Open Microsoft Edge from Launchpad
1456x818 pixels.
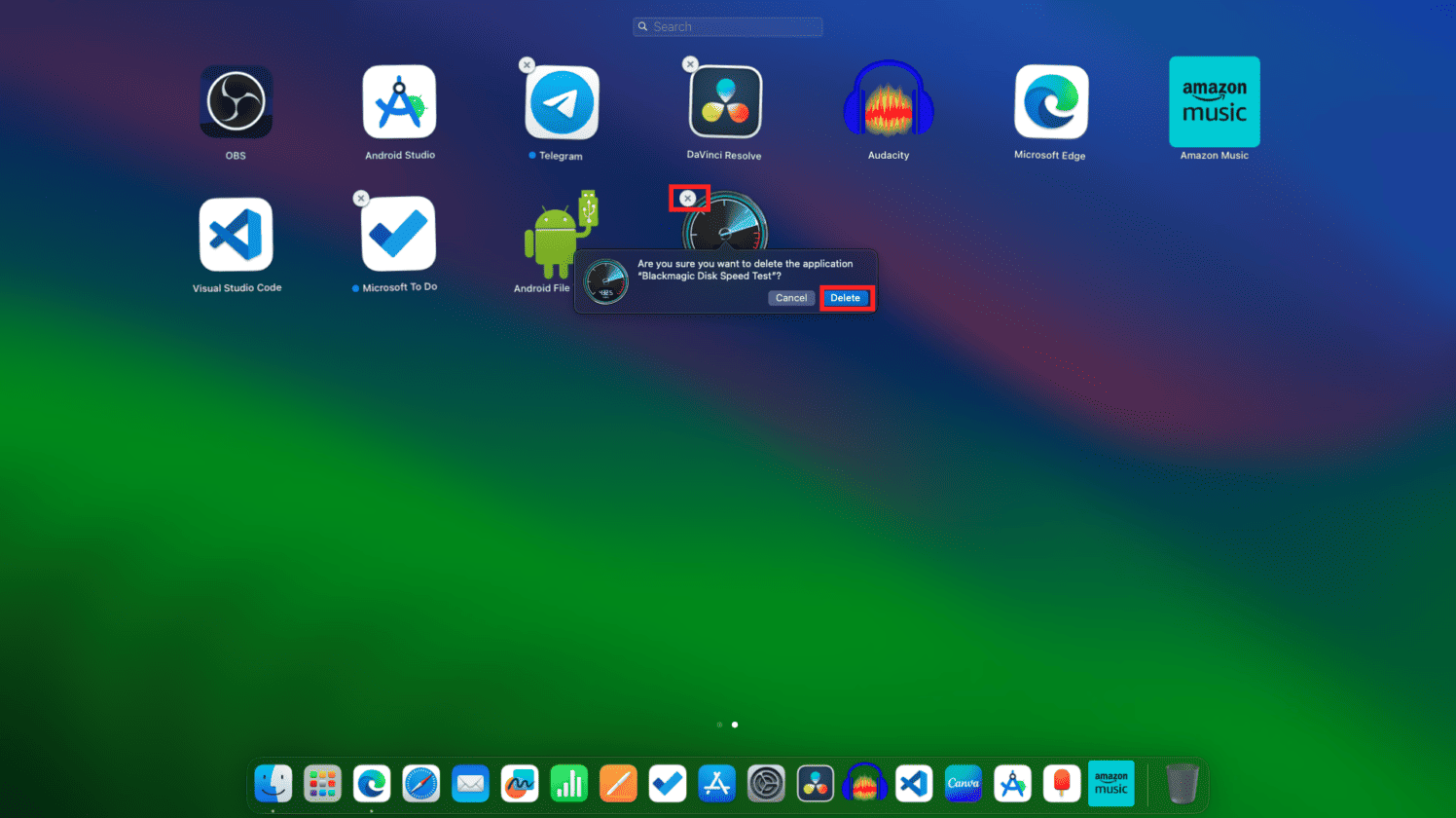pyautogui.click(x=1050, y=101)
